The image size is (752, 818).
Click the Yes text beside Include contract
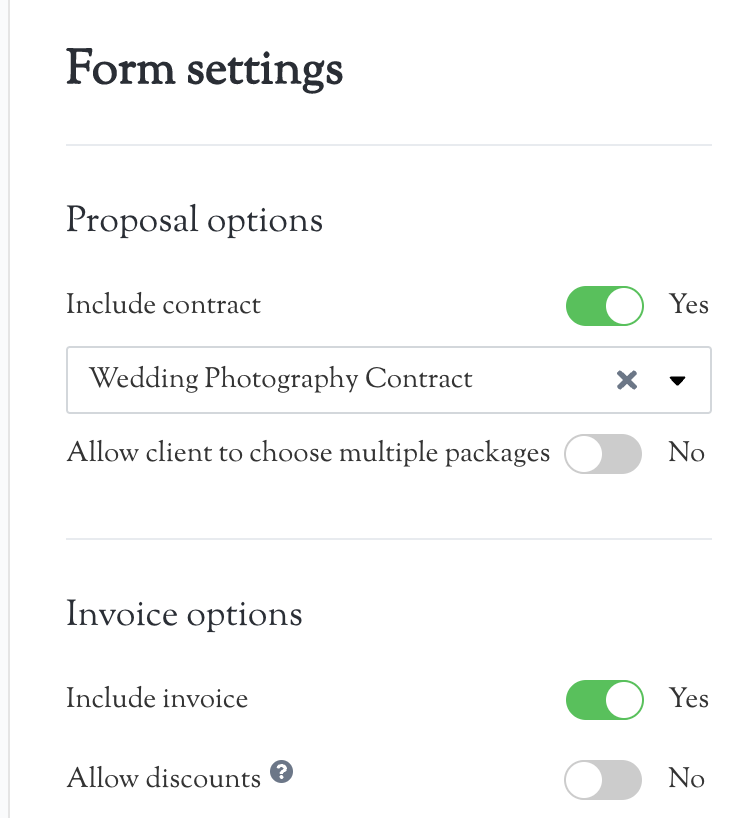click(x=689, y=305)
